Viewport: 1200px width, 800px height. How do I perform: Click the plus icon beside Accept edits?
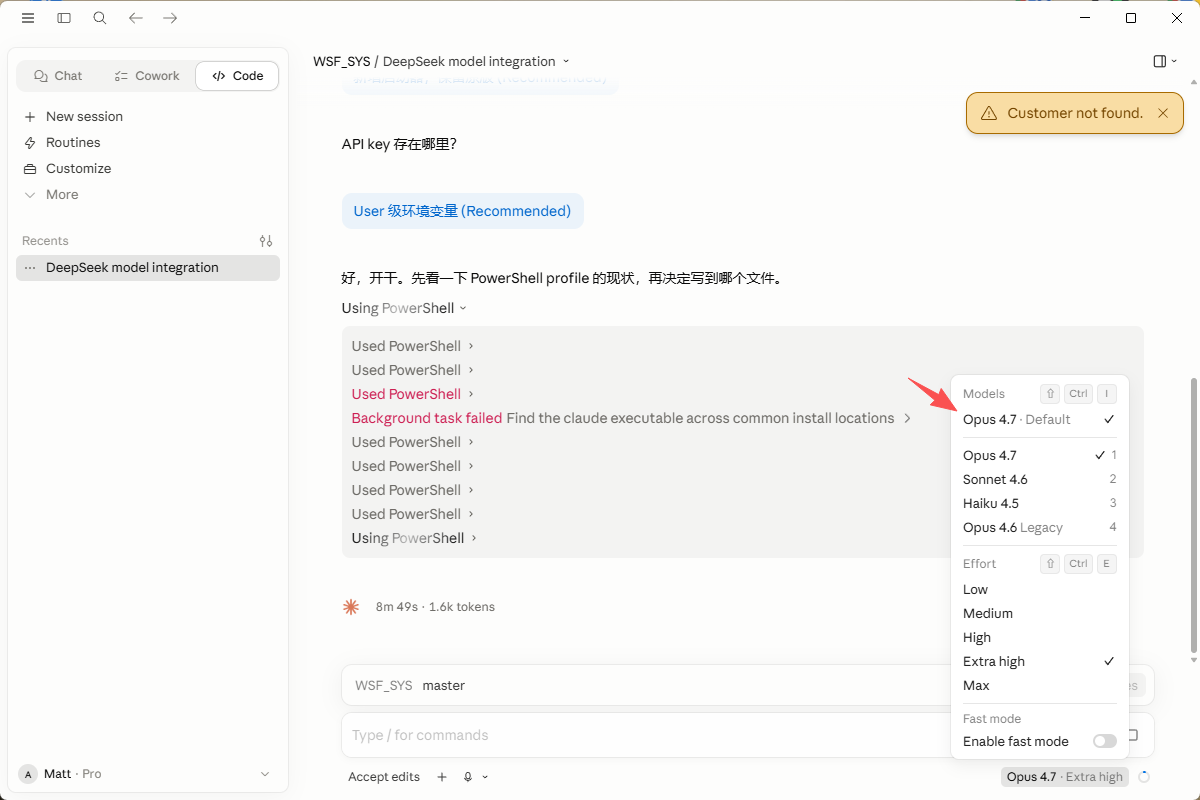point(442,777)
